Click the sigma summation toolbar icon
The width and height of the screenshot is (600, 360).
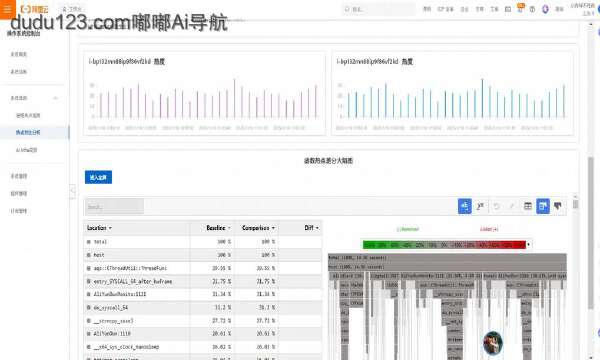480,206
